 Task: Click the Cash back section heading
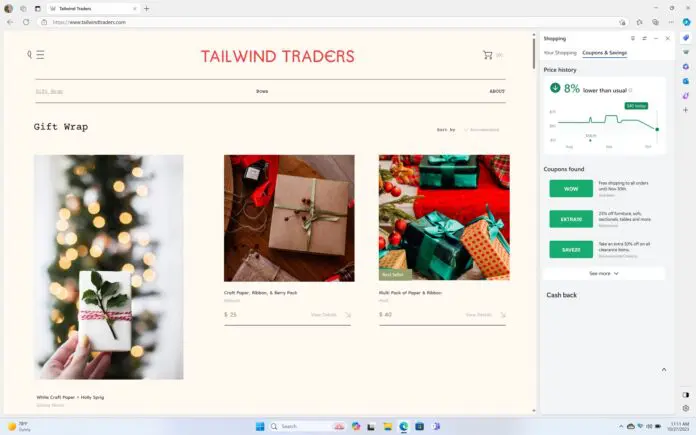pyautogui.click(x=562, y=295)
